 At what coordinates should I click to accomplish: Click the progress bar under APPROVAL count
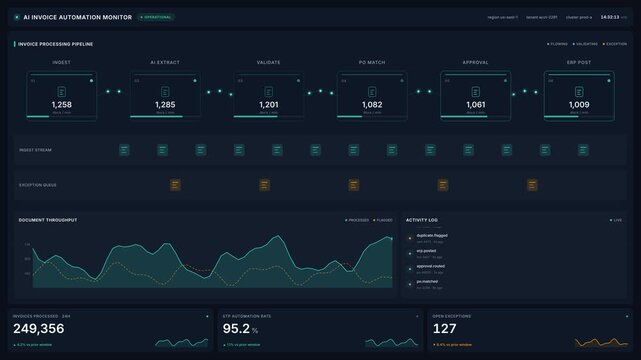[475, 116]
